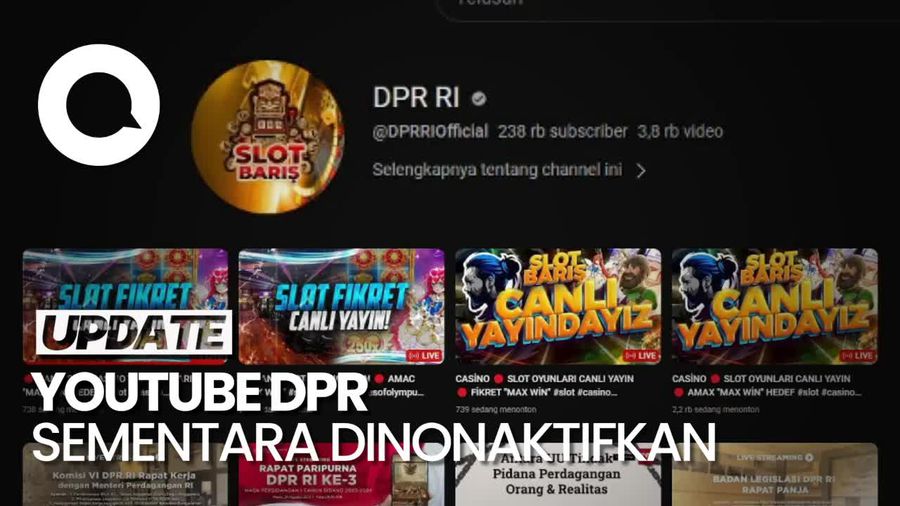The image size is (900, 506).
Task: Click the 3,8 rb video count
Action: pyautogui.click(x=680, y=131)
